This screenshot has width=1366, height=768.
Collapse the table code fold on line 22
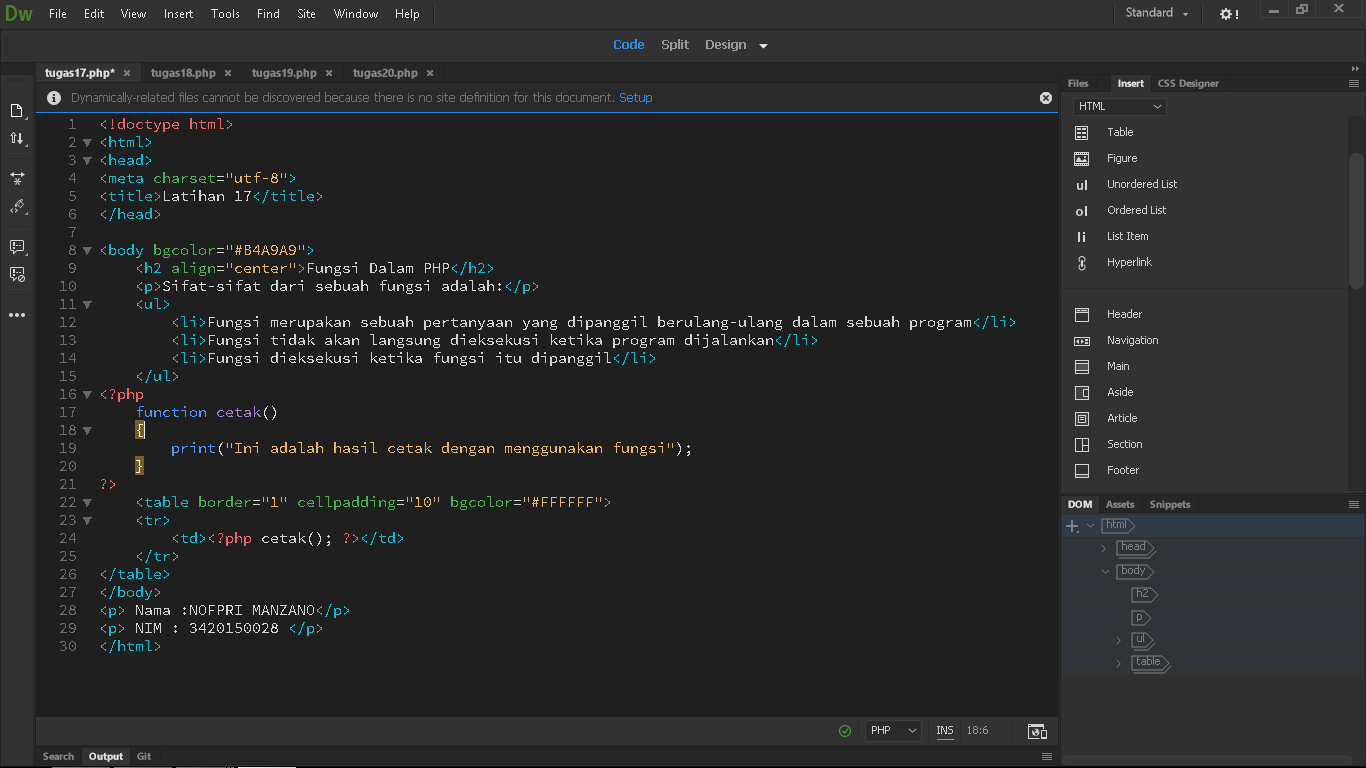click(87, 502)
